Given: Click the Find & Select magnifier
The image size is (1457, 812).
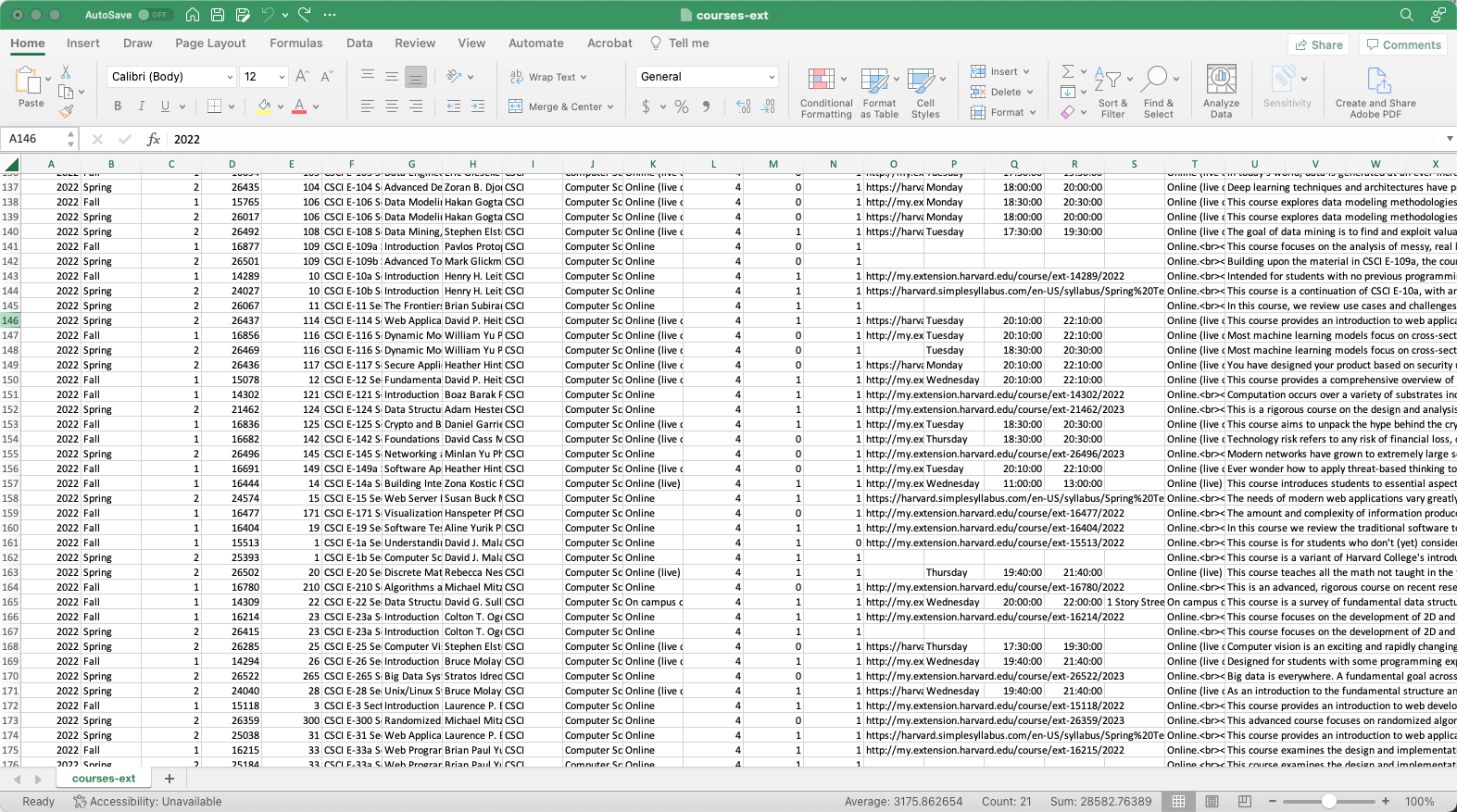Looking at the screenshot, I should [x=1158, y=94].
